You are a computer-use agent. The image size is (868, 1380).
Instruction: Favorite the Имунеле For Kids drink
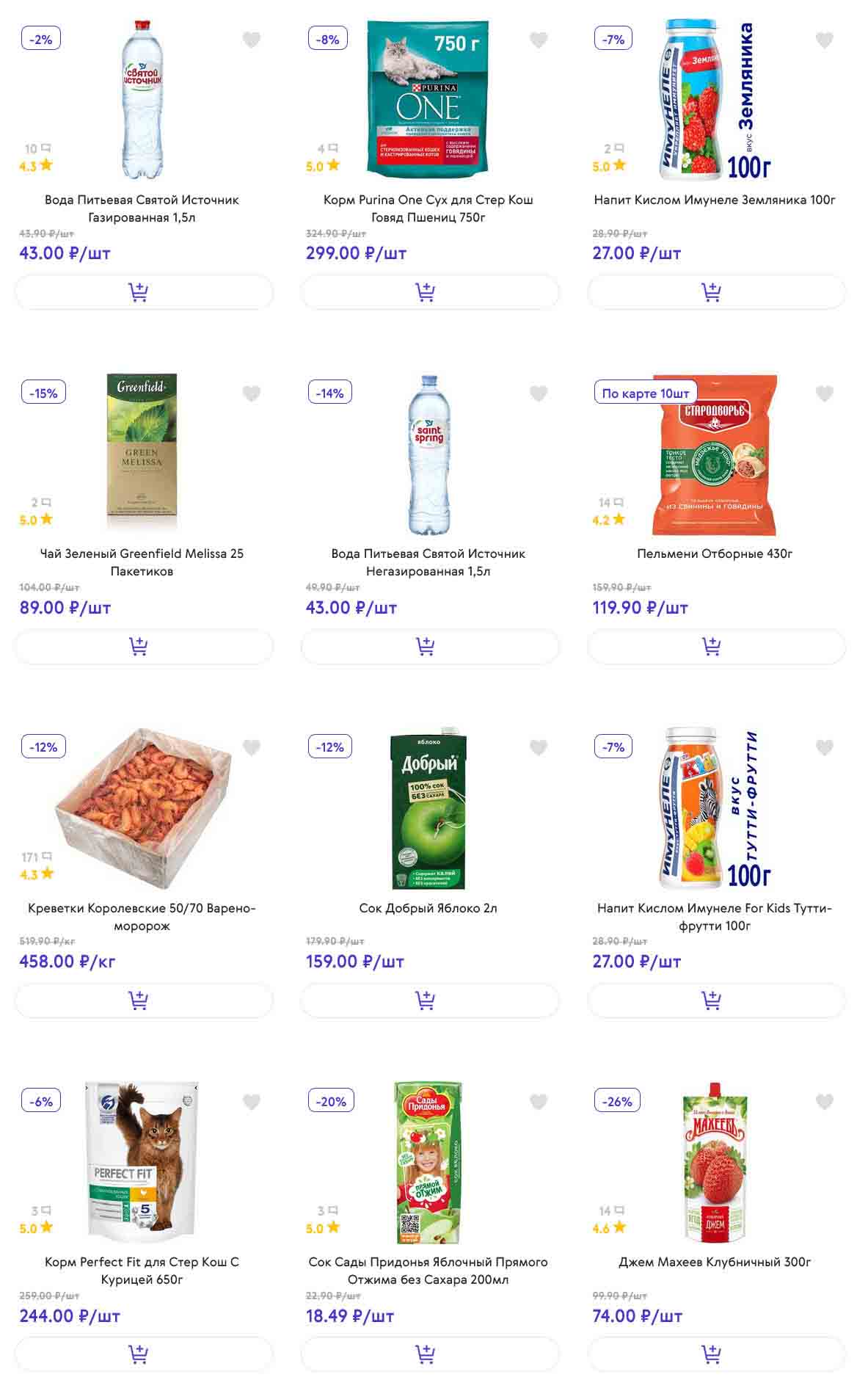[x=825, y=747]
